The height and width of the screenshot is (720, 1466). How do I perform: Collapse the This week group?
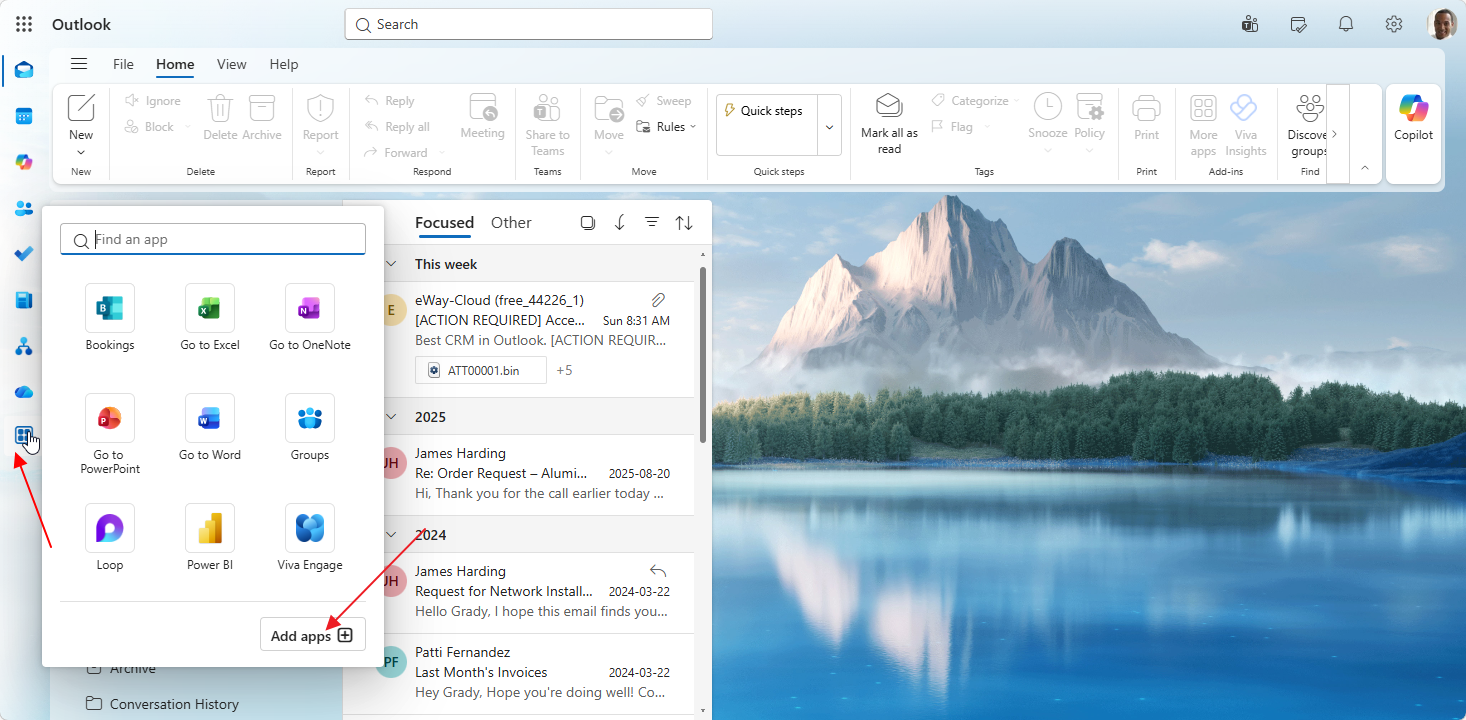(x=390, y=264)
